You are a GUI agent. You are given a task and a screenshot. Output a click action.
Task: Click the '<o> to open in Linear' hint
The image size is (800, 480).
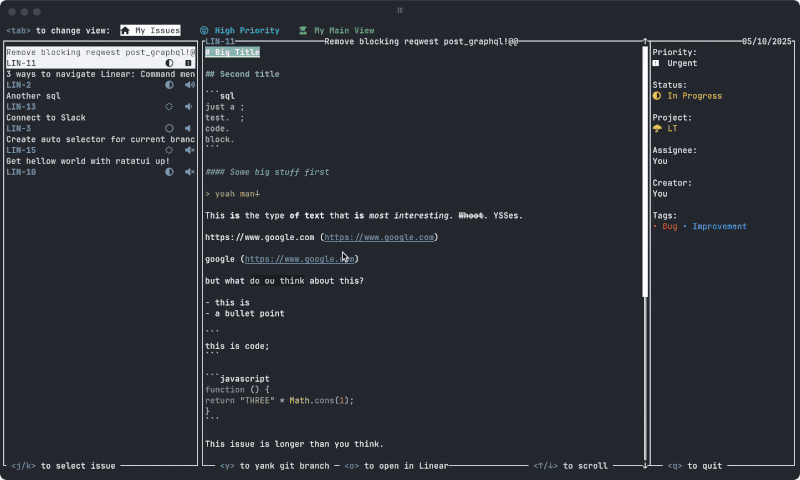click(396, 466)
